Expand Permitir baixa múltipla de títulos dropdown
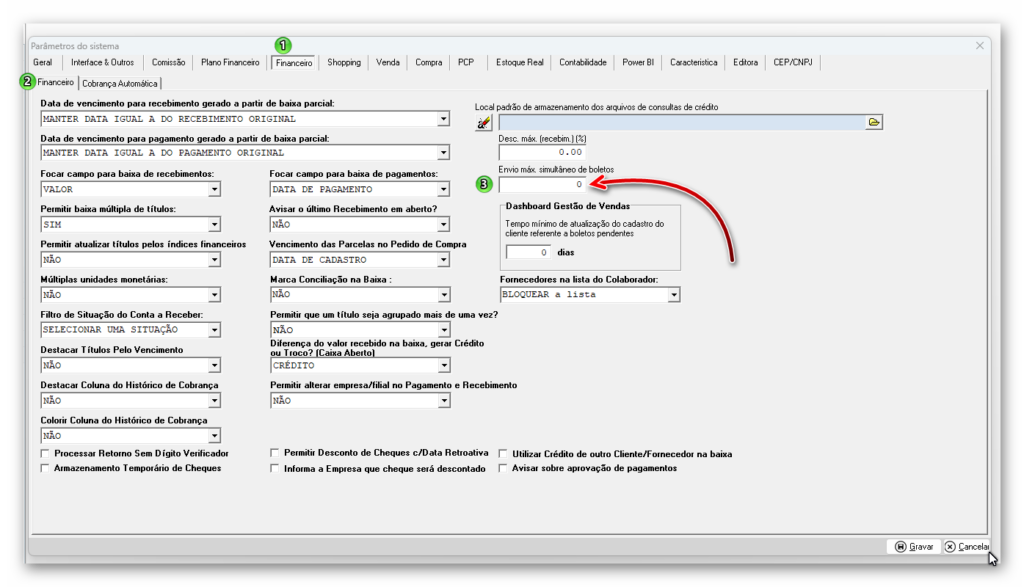This screenshot has width=1024, height=587. coord(214,225)
